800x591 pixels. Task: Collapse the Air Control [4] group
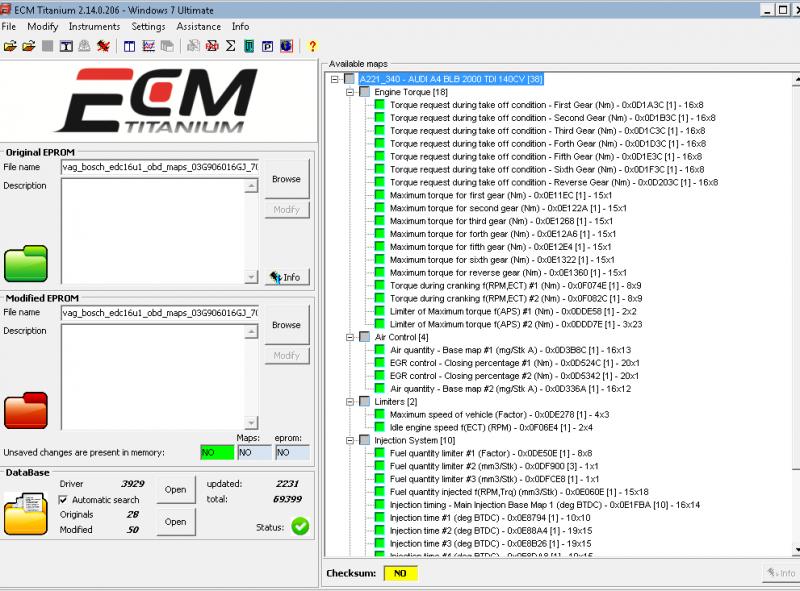[350, 337]
